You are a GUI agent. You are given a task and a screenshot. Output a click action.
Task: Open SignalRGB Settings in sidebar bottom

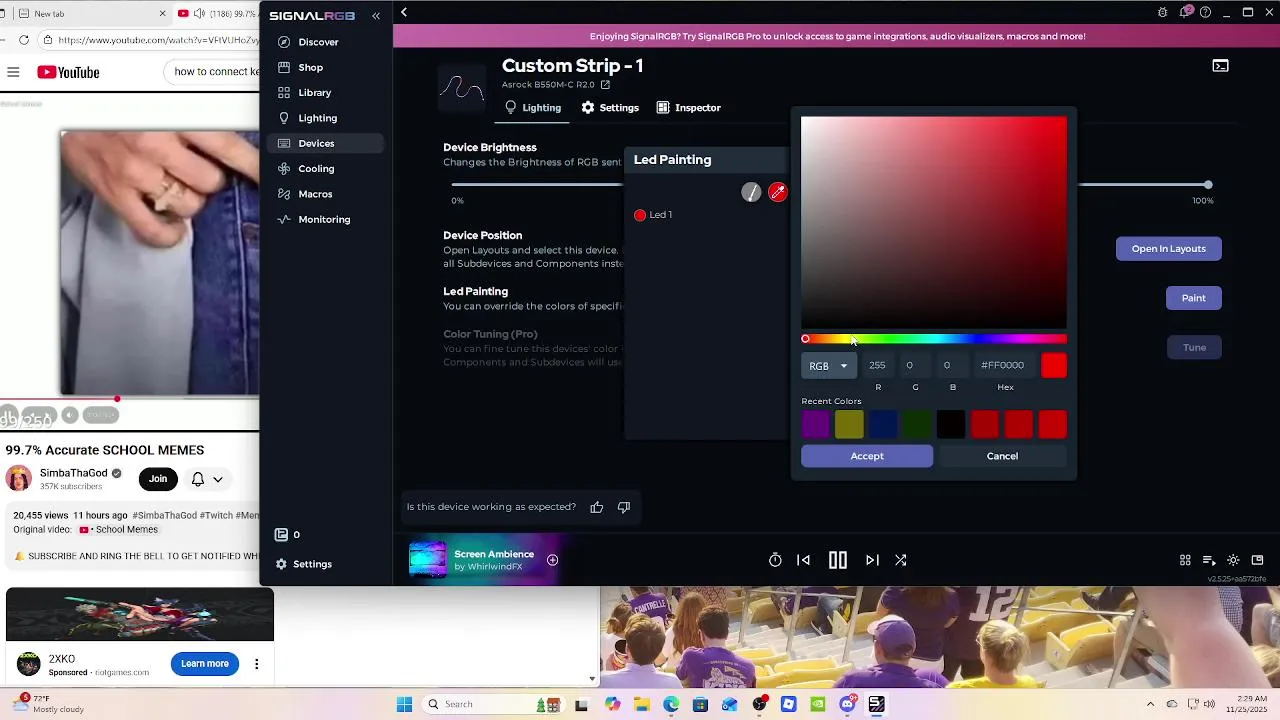(303, 564)
